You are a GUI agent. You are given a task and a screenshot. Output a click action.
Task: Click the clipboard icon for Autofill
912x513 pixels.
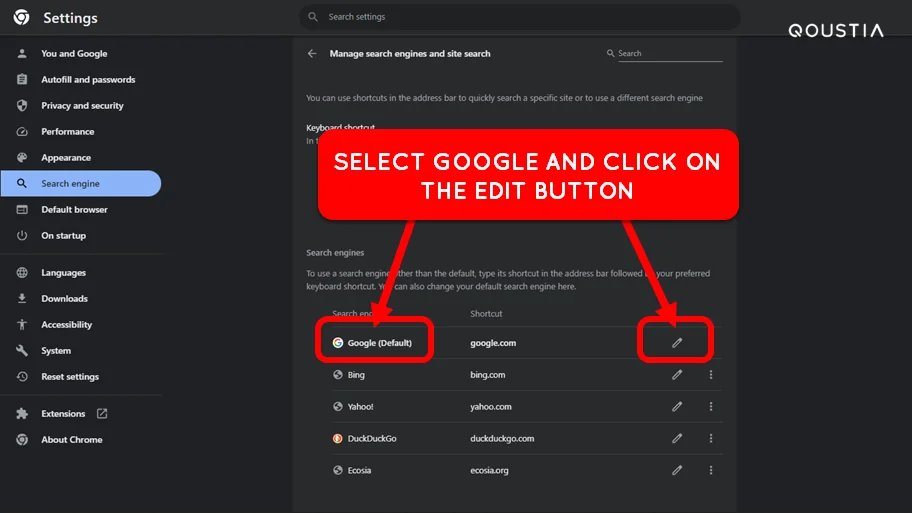[22, 80]
